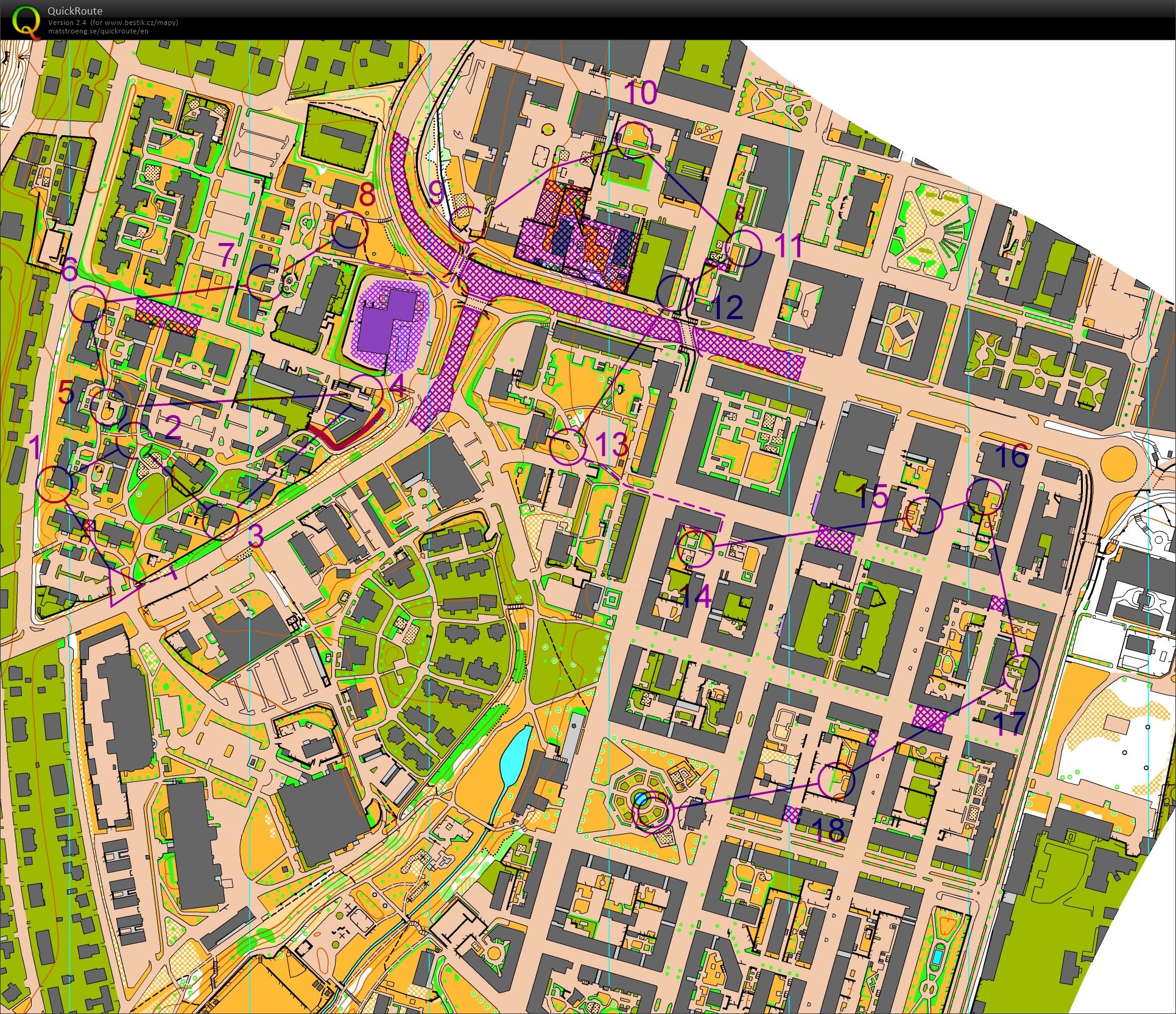Select control circle number 1
1176x1014 pixels.
tap(54, 484)
